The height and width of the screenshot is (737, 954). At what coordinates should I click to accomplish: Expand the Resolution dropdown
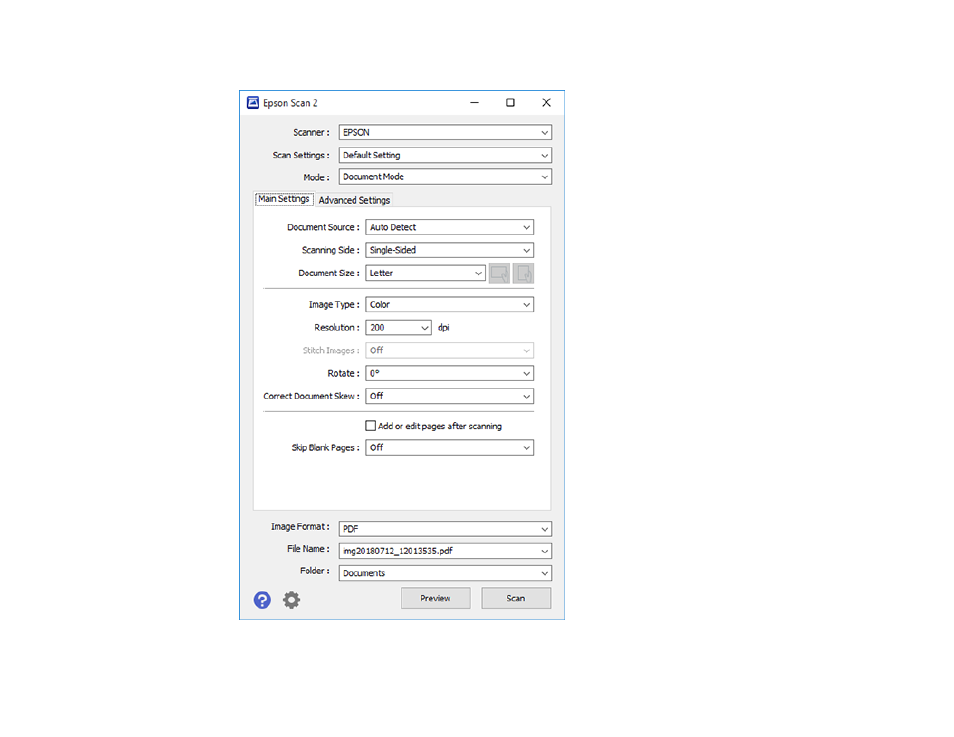tap(399, 327)
